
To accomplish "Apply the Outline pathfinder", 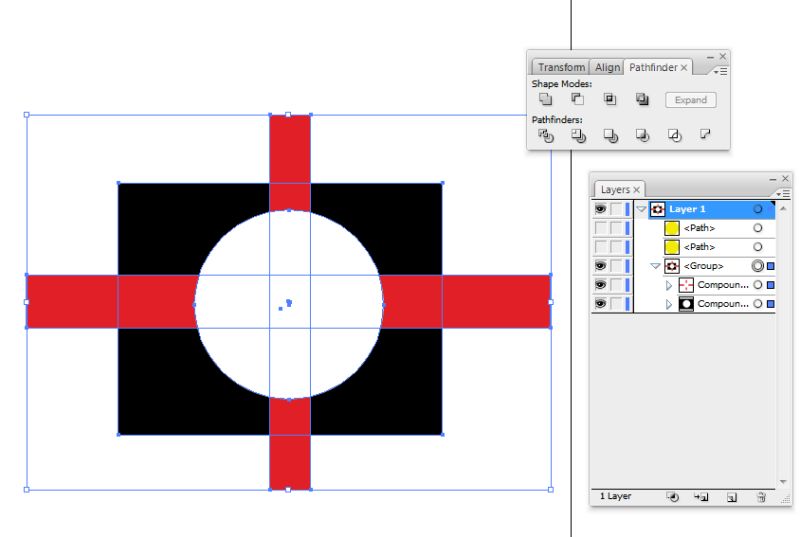I will point(674,136).
